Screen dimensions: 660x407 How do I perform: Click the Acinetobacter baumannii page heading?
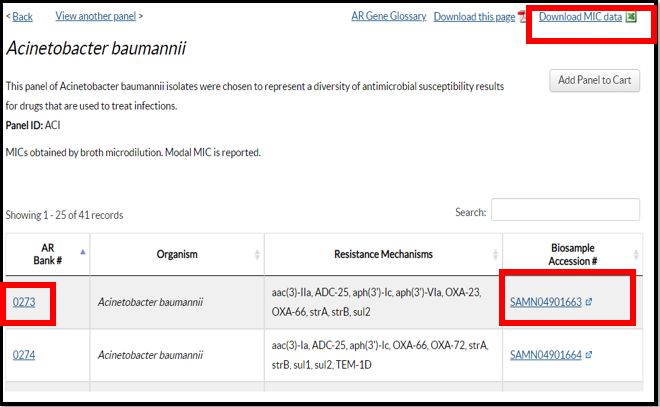[x=96, y=48]
